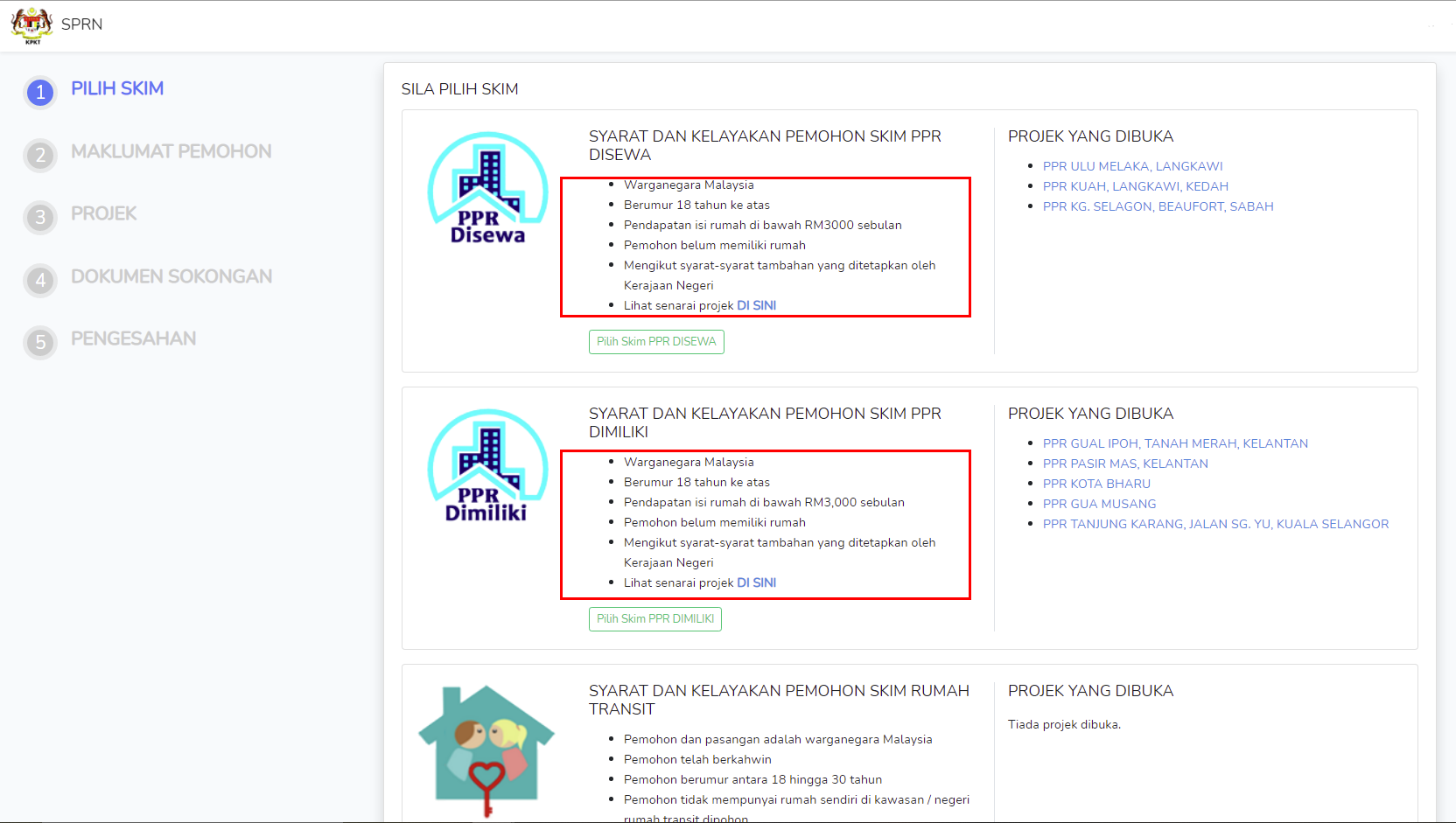Open DI SINI link under PPR Disewa

[756, 305]
